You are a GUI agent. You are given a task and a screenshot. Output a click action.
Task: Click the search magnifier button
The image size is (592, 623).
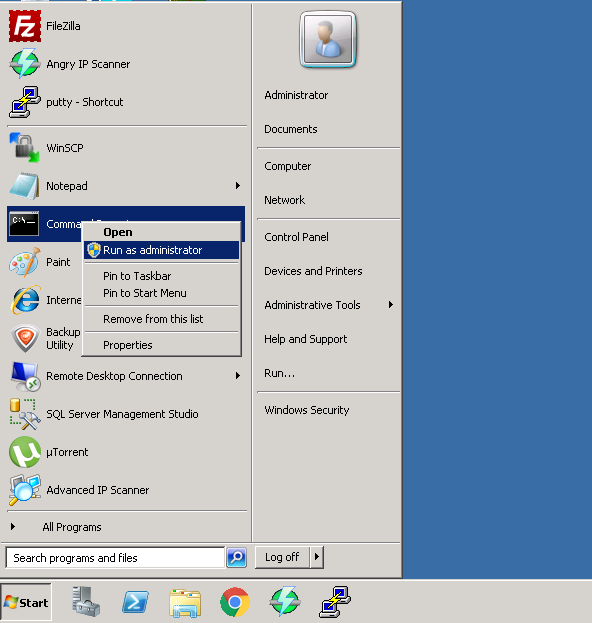[236, 557]
